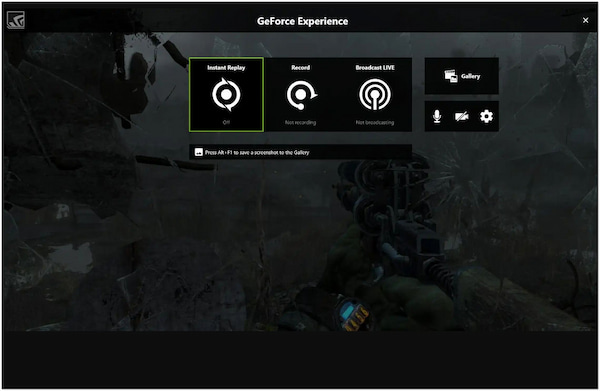
Task: Toggle the microphone icon
Action: pyautogui.click(x=437, y=116)
